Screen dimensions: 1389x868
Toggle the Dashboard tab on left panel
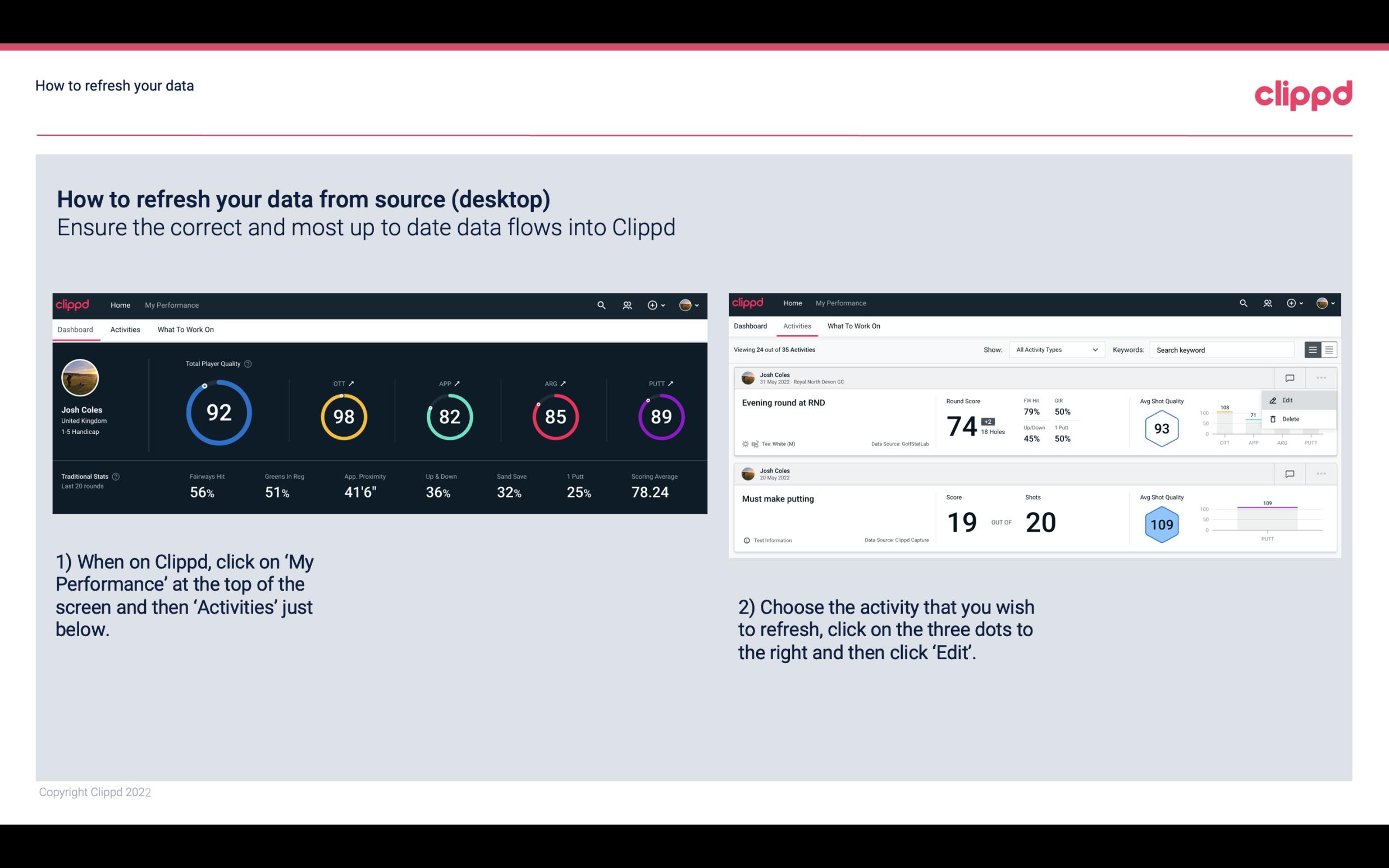coord(76,329)
